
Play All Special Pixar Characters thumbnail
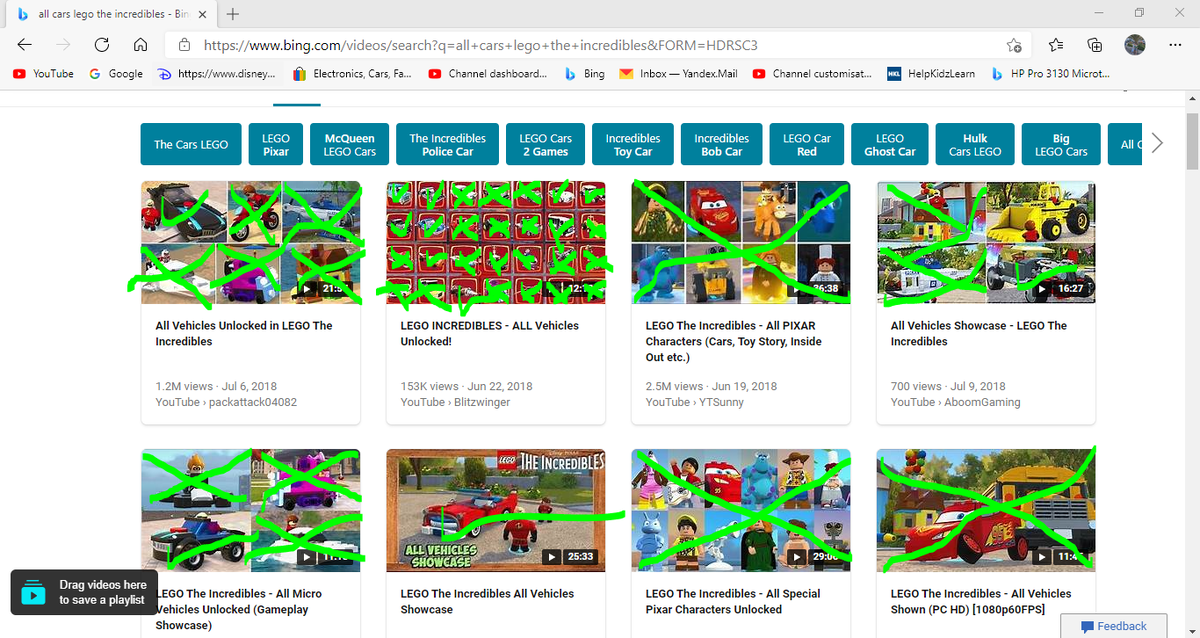[741, 510]
